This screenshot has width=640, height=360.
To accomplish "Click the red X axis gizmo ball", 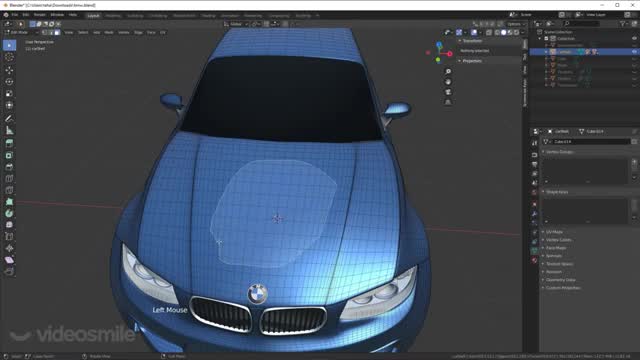I will point(449,54).
